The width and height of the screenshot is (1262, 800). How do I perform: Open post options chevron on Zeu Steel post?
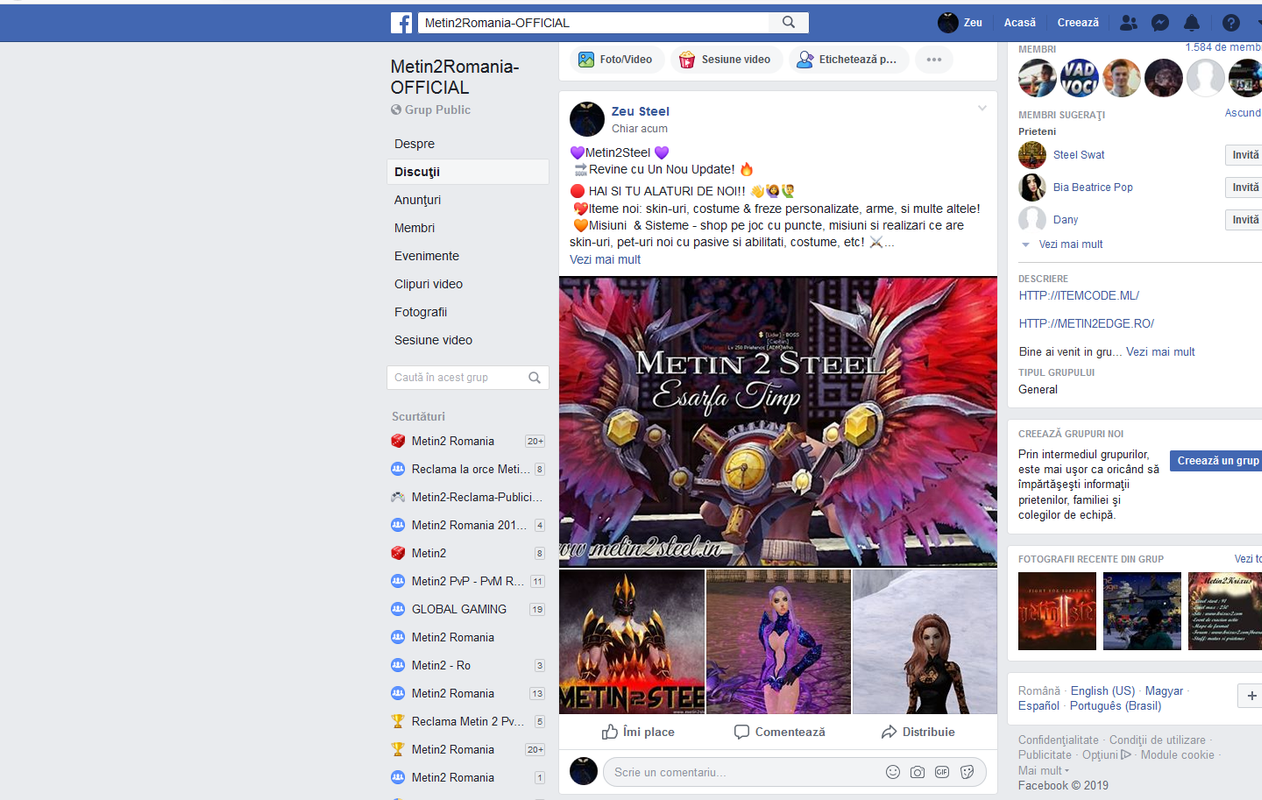pyautogui.click(x=982, y=108)
